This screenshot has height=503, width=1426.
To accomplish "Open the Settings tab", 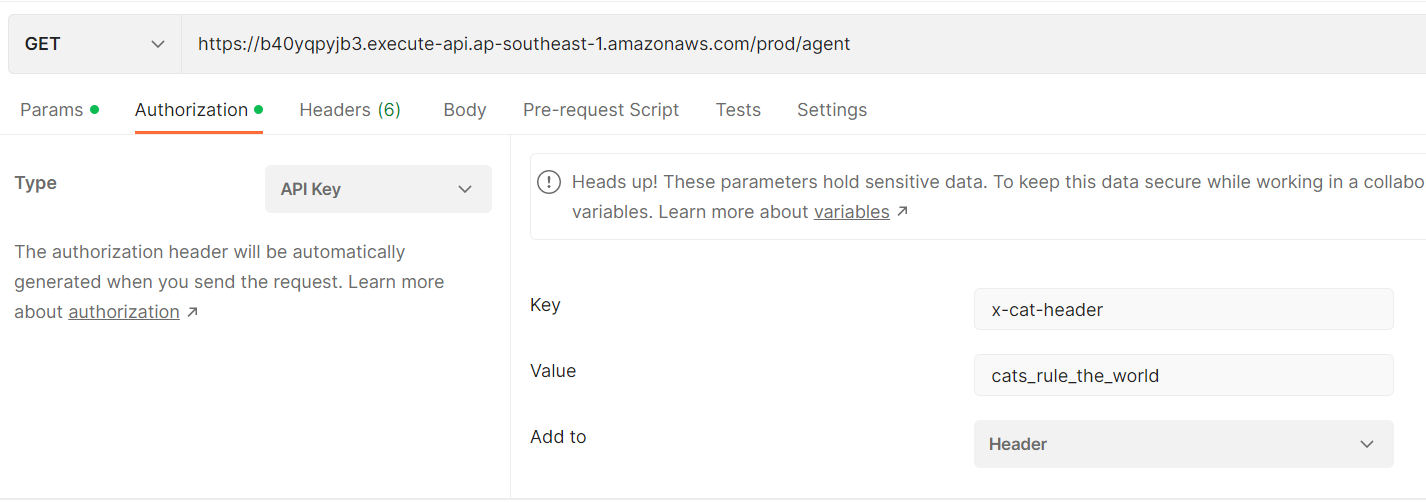I will pos(832,110).
